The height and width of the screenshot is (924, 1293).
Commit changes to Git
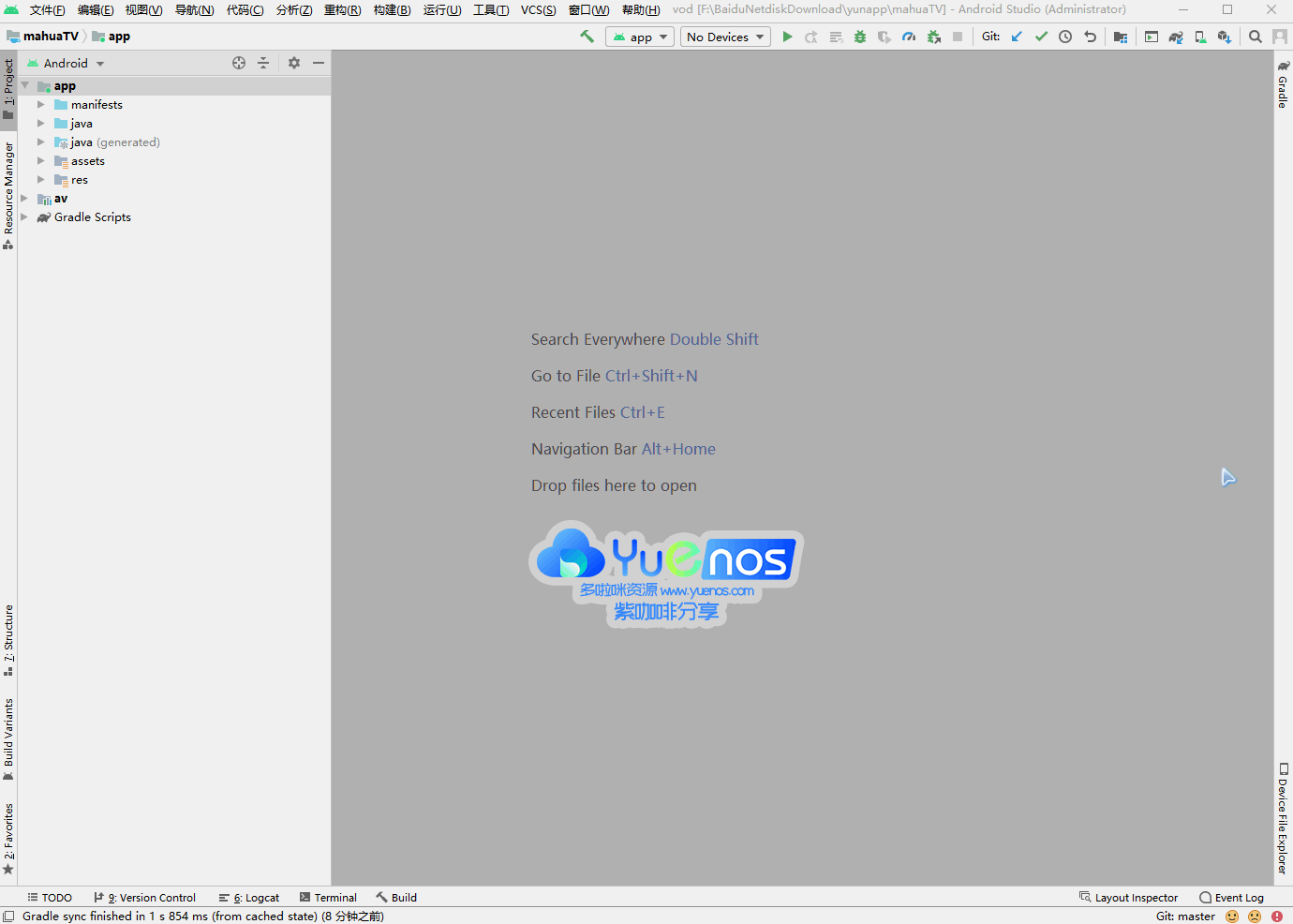coord(1041,37)
